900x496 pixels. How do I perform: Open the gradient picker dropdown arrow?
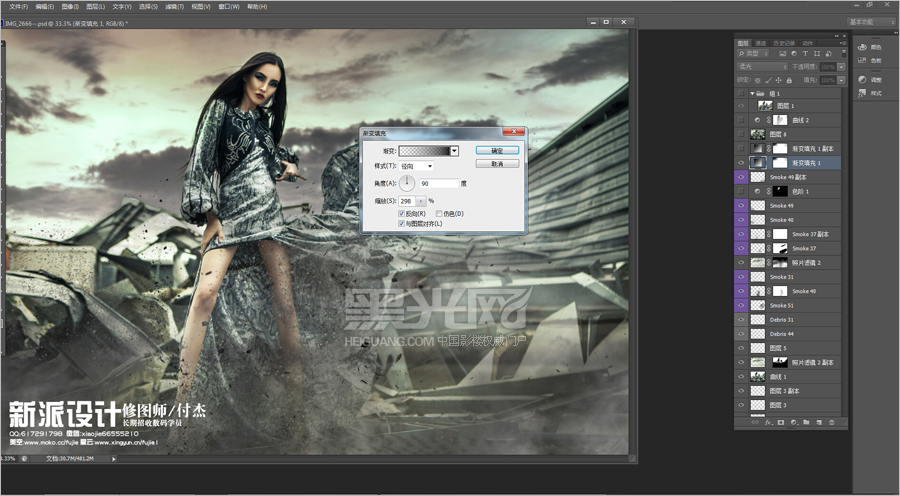pos(455,151)
